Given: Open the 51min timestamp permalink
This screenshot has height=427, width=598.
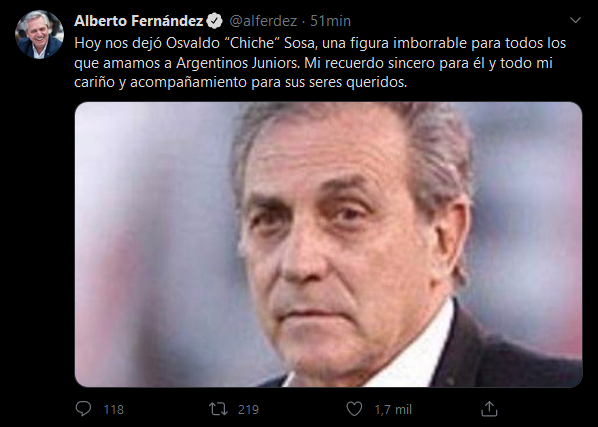Looking at the screenshot, I should tap(330, 21).
